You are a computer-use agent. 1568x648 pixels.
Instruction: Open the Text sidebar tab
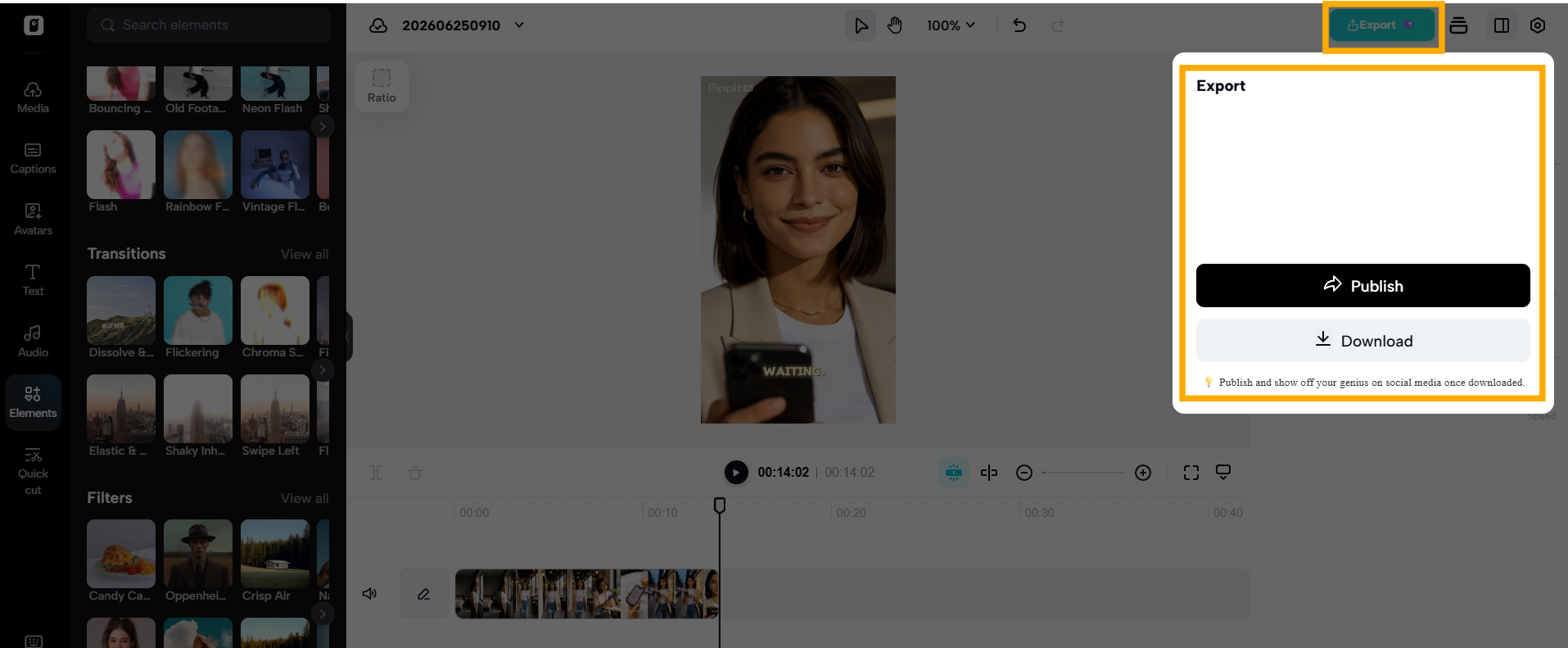click(33, 280)
